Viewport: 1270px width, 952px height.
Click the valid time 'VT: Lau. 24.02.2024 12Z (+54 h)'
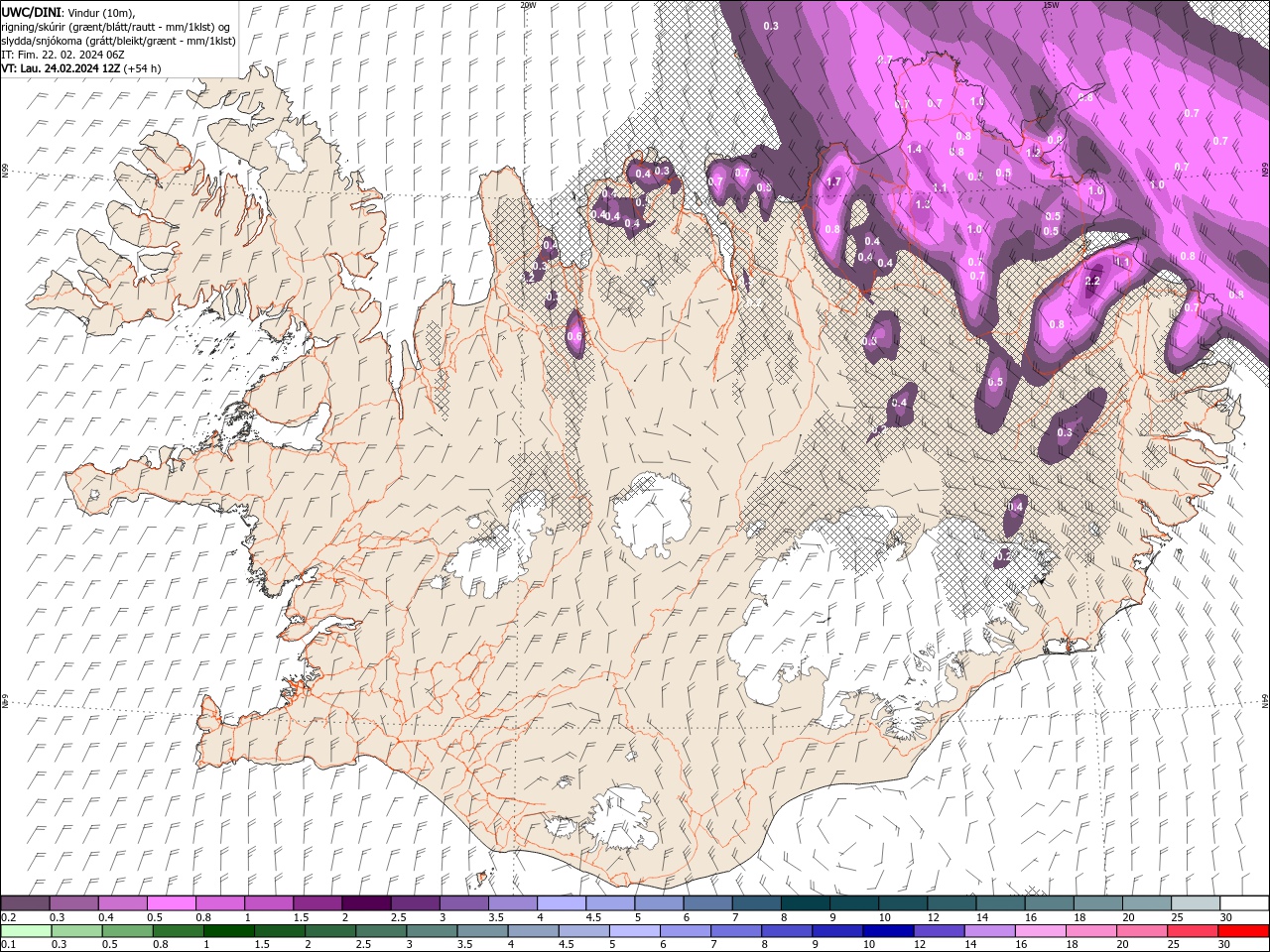pyautogui.click(x=81, y=68)
